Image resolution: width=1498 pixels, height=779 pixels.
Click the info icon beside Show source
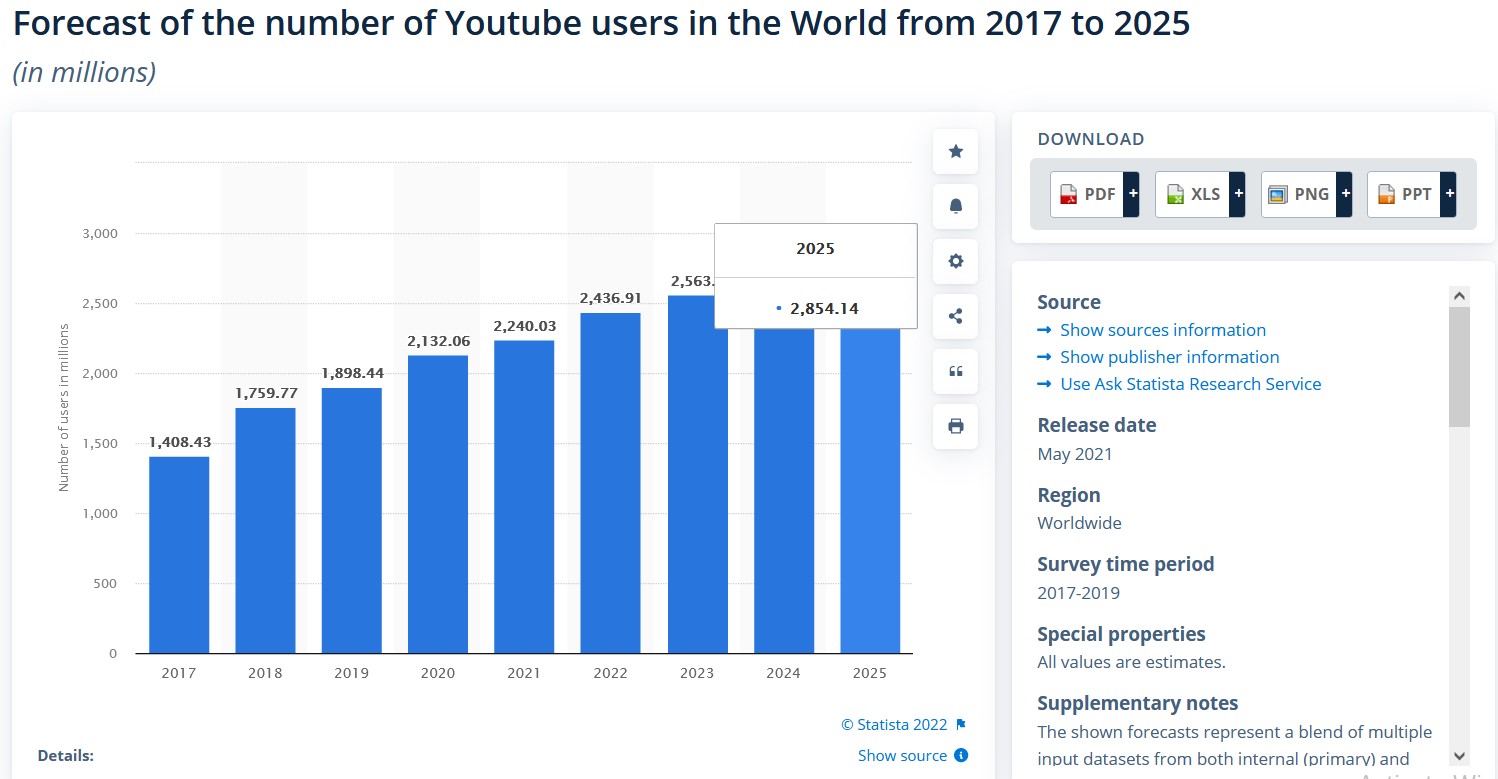tap(961, 755)
